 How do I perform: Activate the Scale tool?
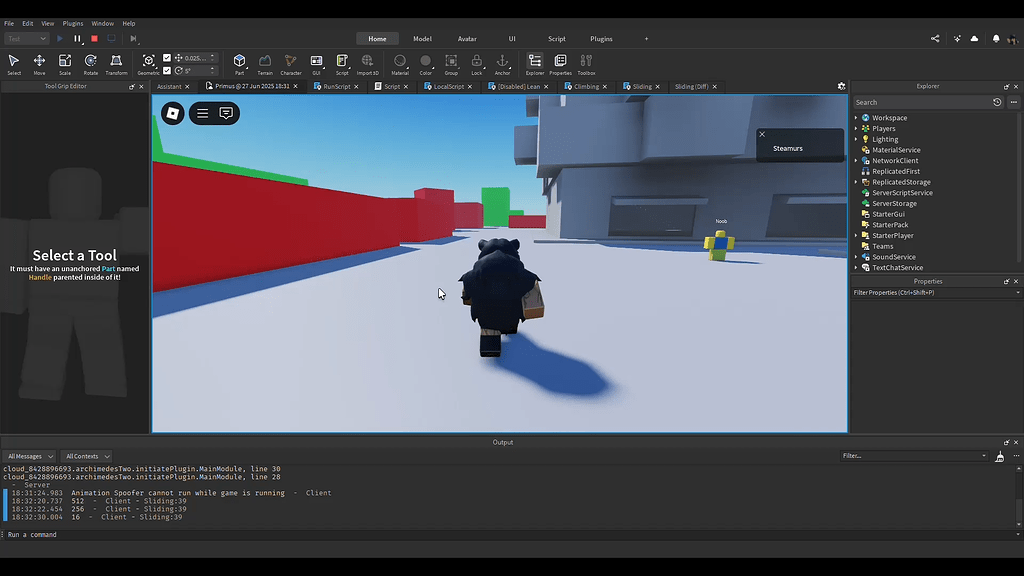point(65,62)
